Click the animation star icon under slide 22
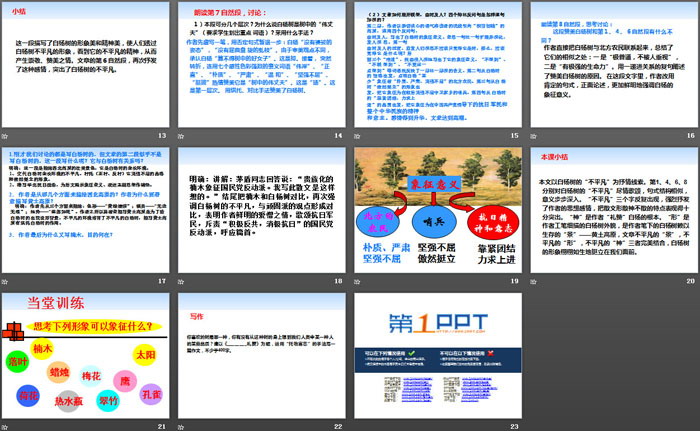The height and width of the screenshot is (431, 700). (x=181, y=427)
